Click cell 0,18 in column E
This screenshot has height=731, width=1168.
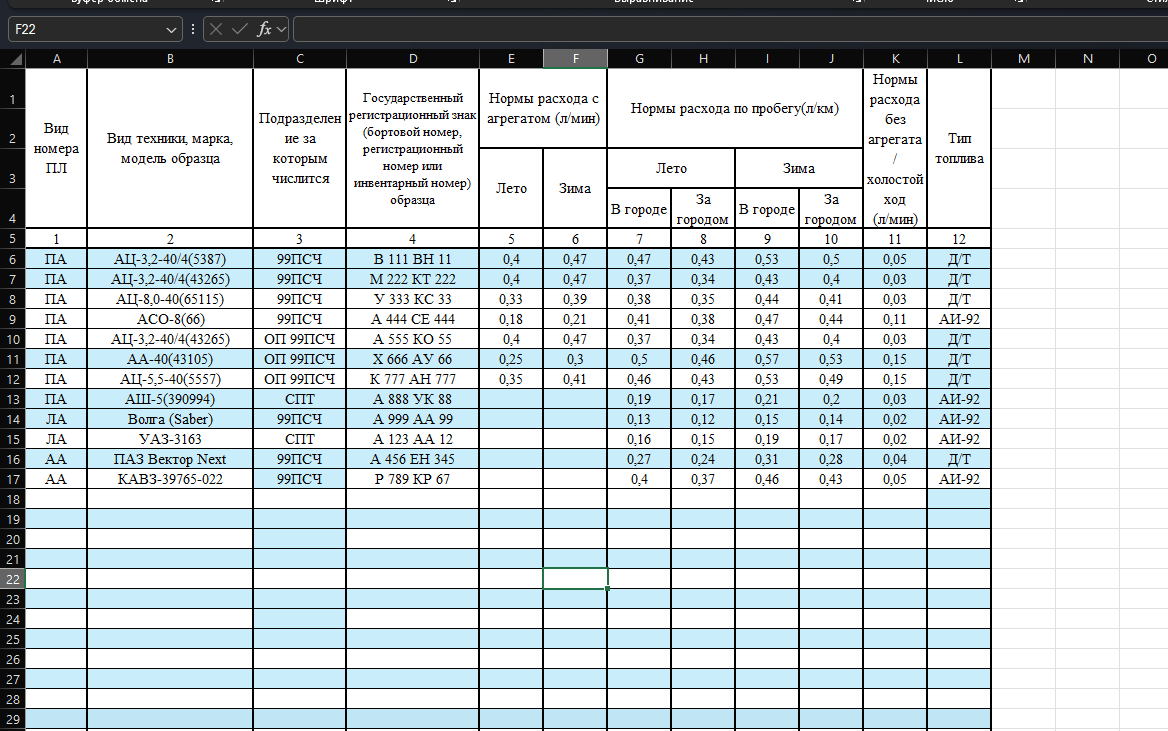[511, 319]
